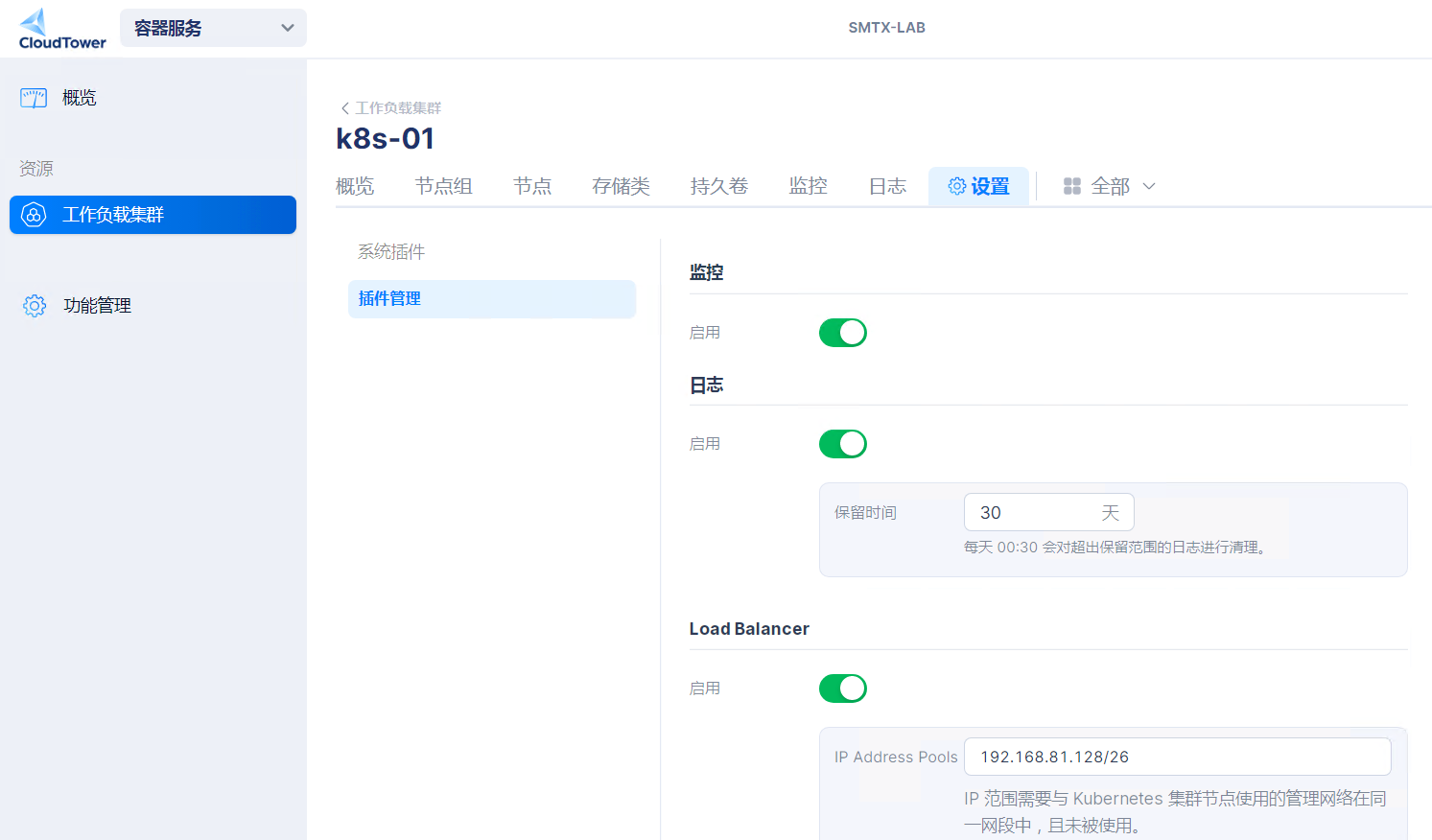Select the 设置 tab
Viewport: 1432px width, 840px height.
[979, 186]
